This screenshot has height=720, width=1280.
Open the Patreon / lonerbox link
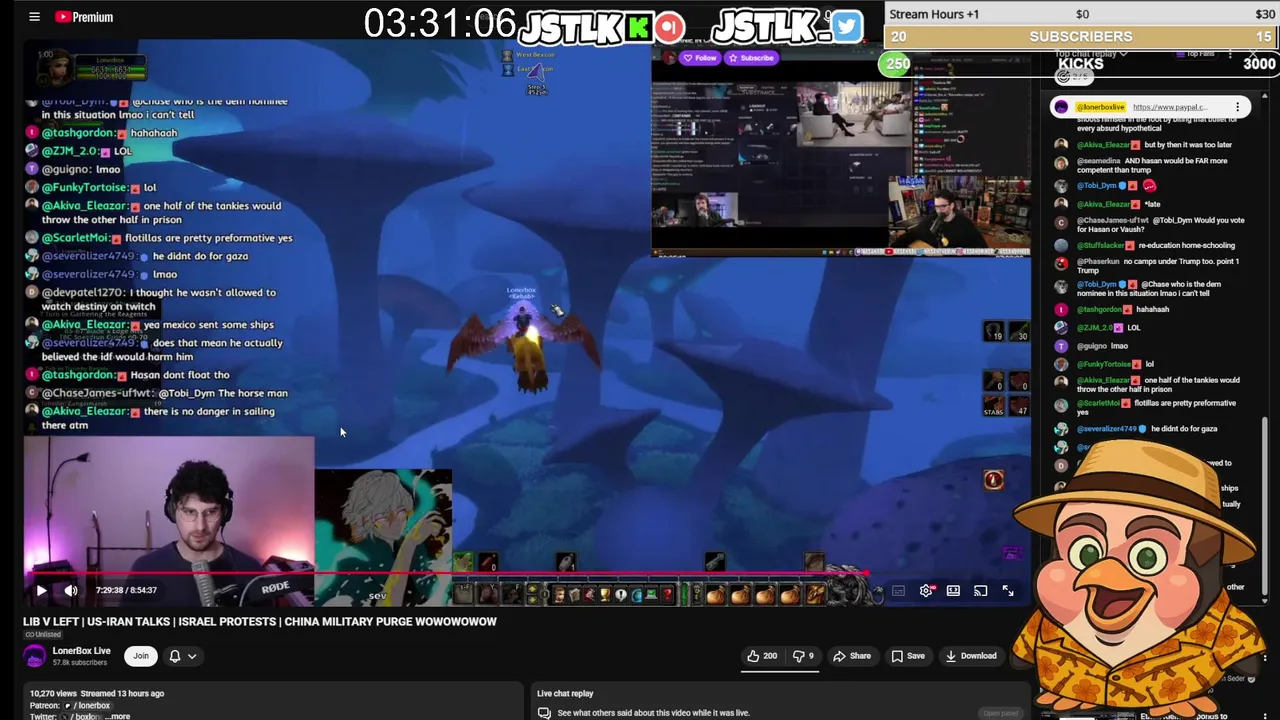(87, 705)
